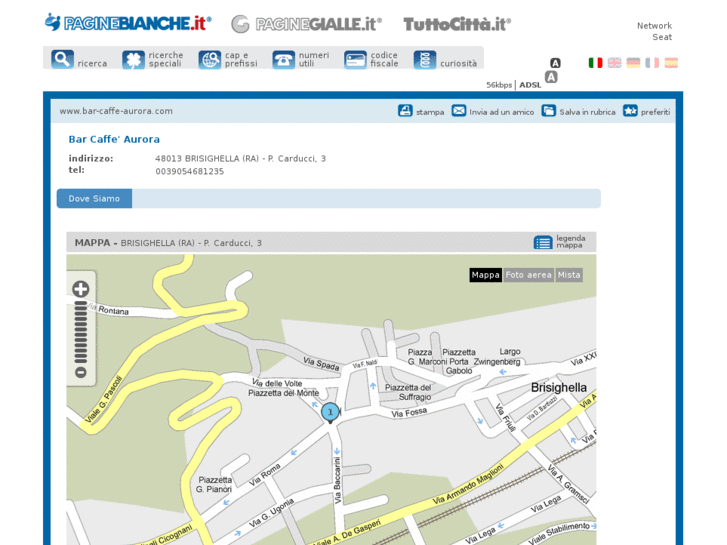Click the Via Armando Maglioni street label

point(468,485)
